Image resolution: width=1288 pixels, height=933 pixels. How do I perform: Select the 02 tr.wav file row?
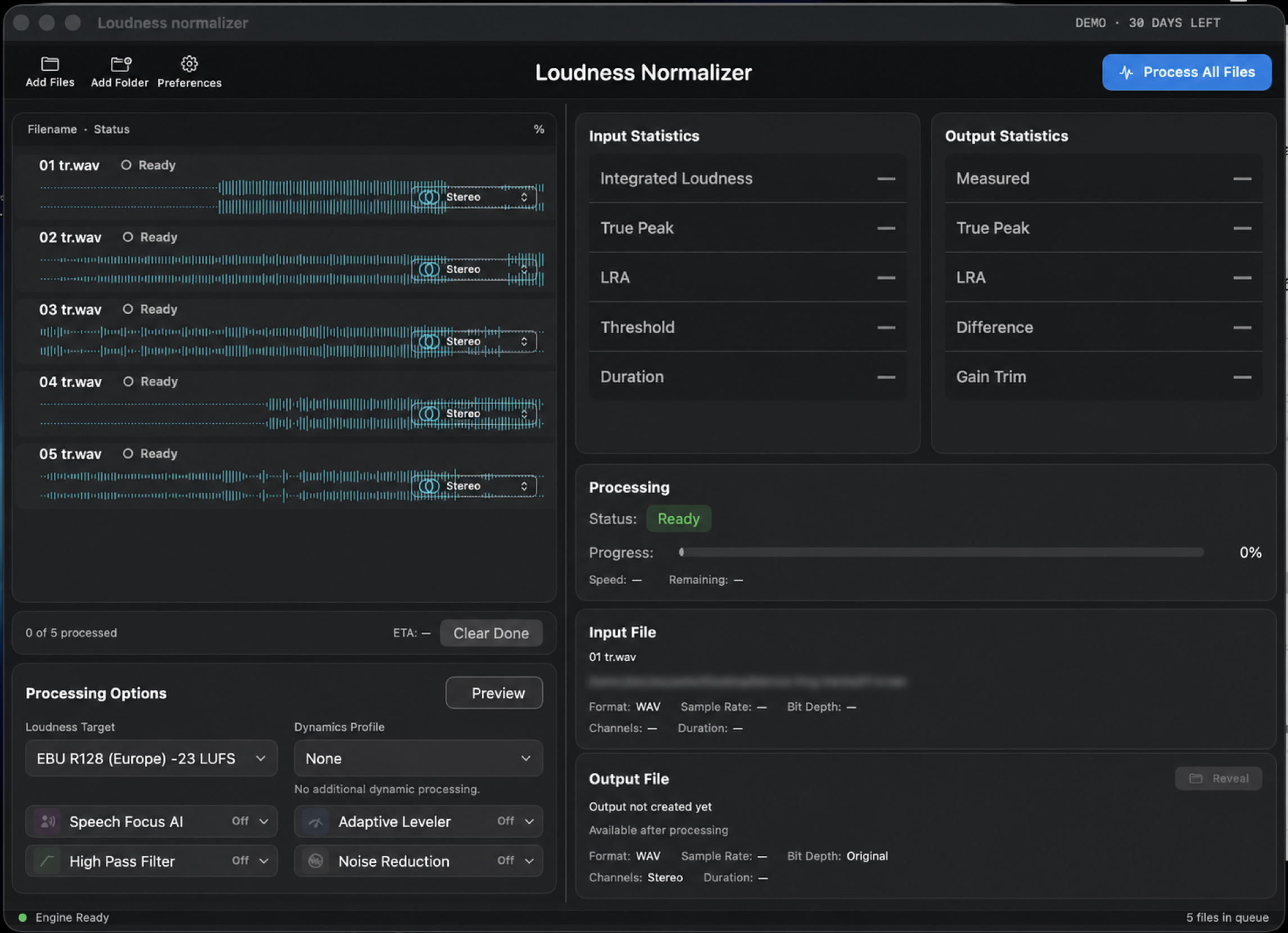284,259
